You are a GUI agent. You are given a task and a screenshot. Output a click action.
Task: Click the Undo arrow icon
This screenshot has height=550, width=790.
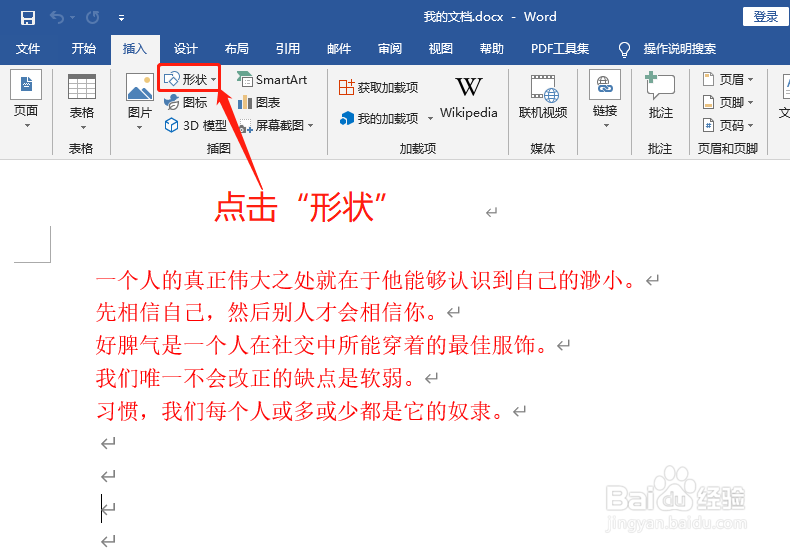[x=57, y=18]
